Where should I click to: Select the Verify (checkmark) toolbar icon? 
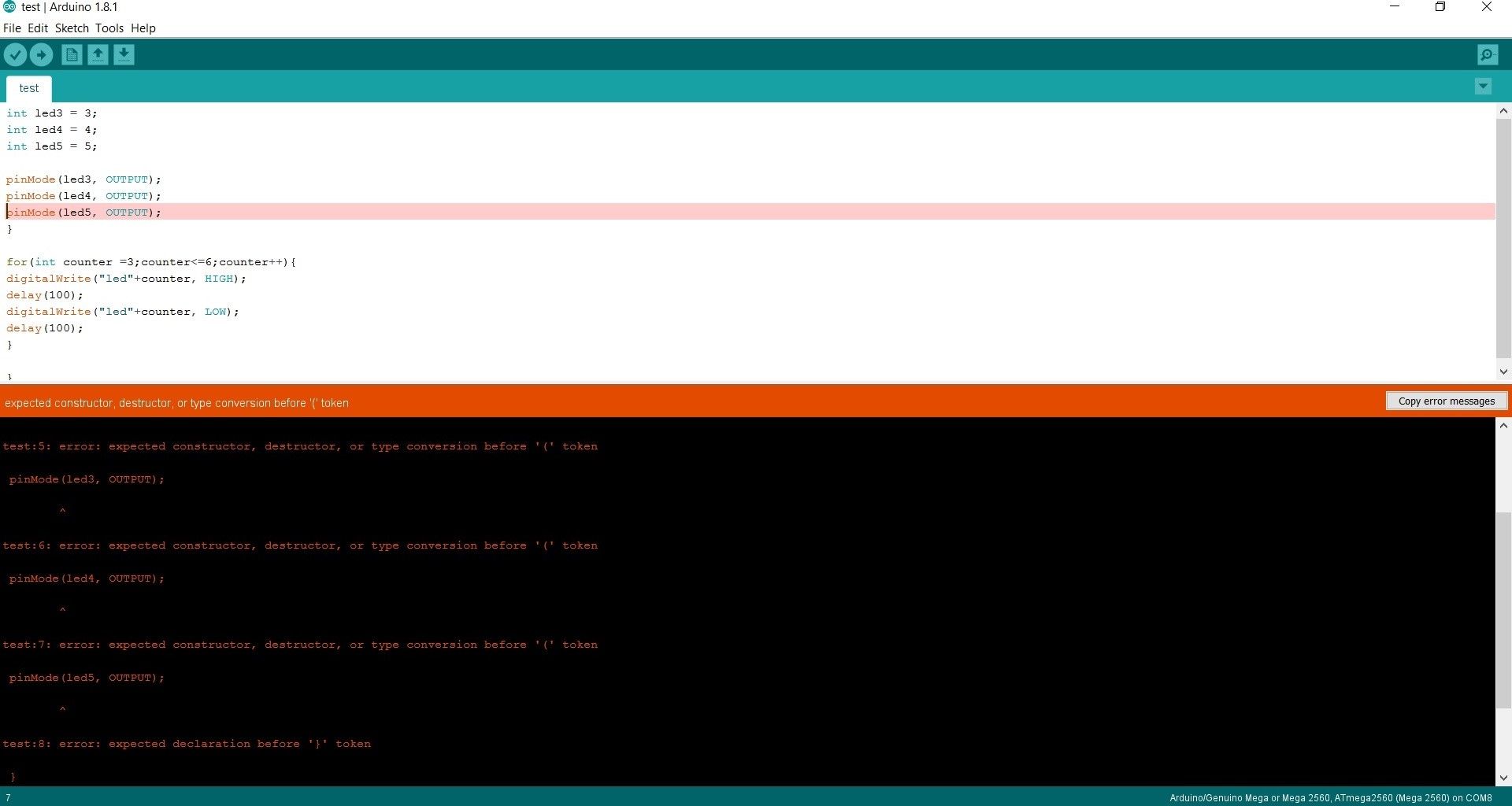[x=16, y=54]
